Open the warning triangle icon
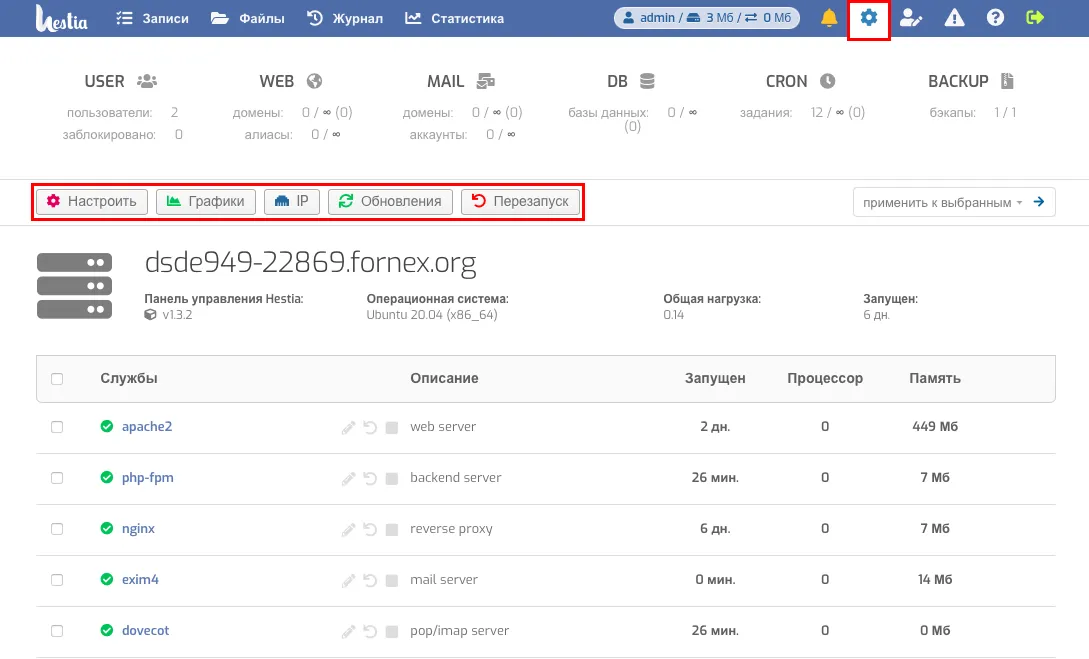Image resolution: width=1089 pixels, height=659 pixels. point(954,18)
